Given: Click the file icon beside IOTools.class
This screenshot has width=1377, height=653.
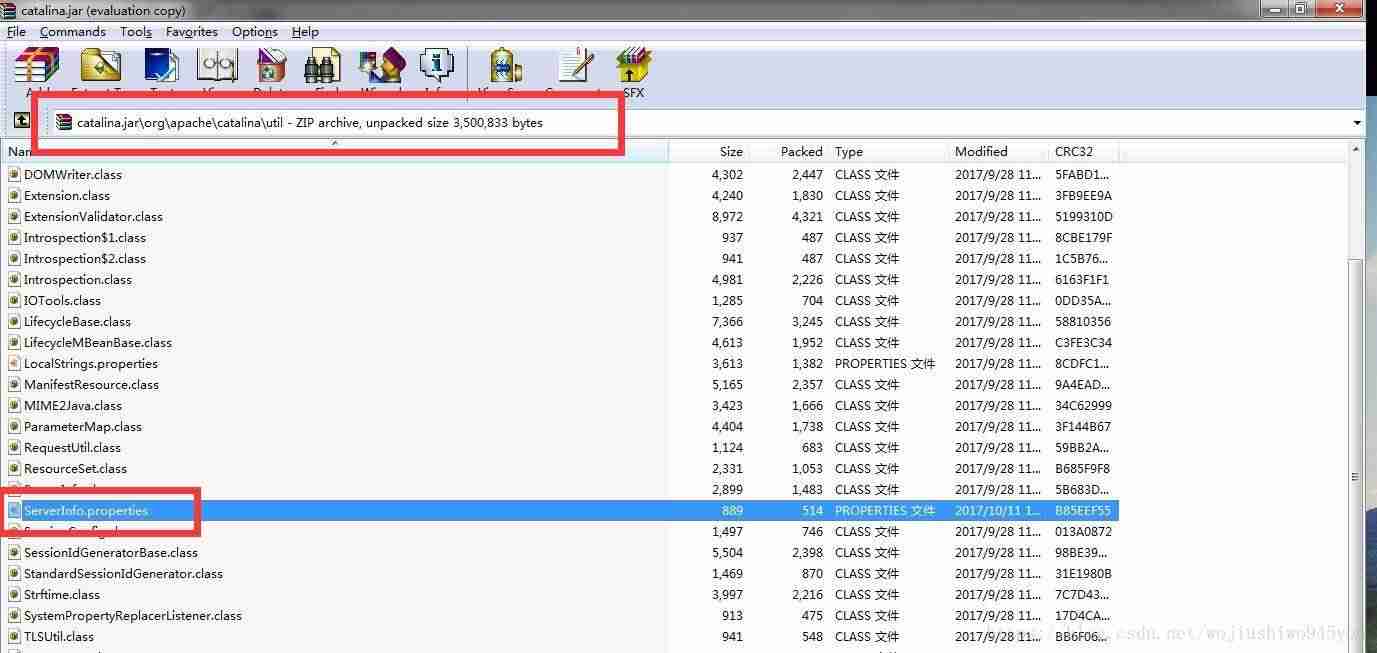Looking at the screenshot, I should [14, 300].
